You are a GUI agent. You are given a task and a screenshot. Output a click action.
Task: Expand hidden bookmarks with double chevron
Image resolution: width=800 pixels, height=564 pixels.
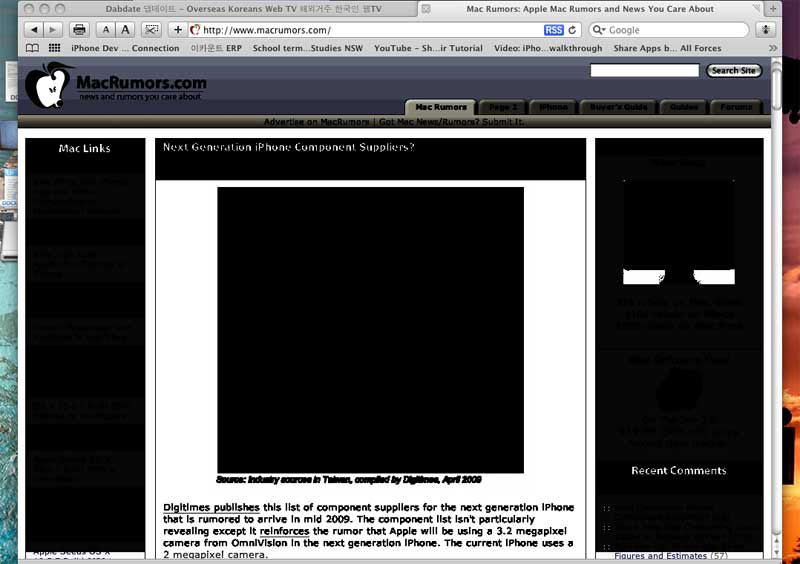(773, 48)
